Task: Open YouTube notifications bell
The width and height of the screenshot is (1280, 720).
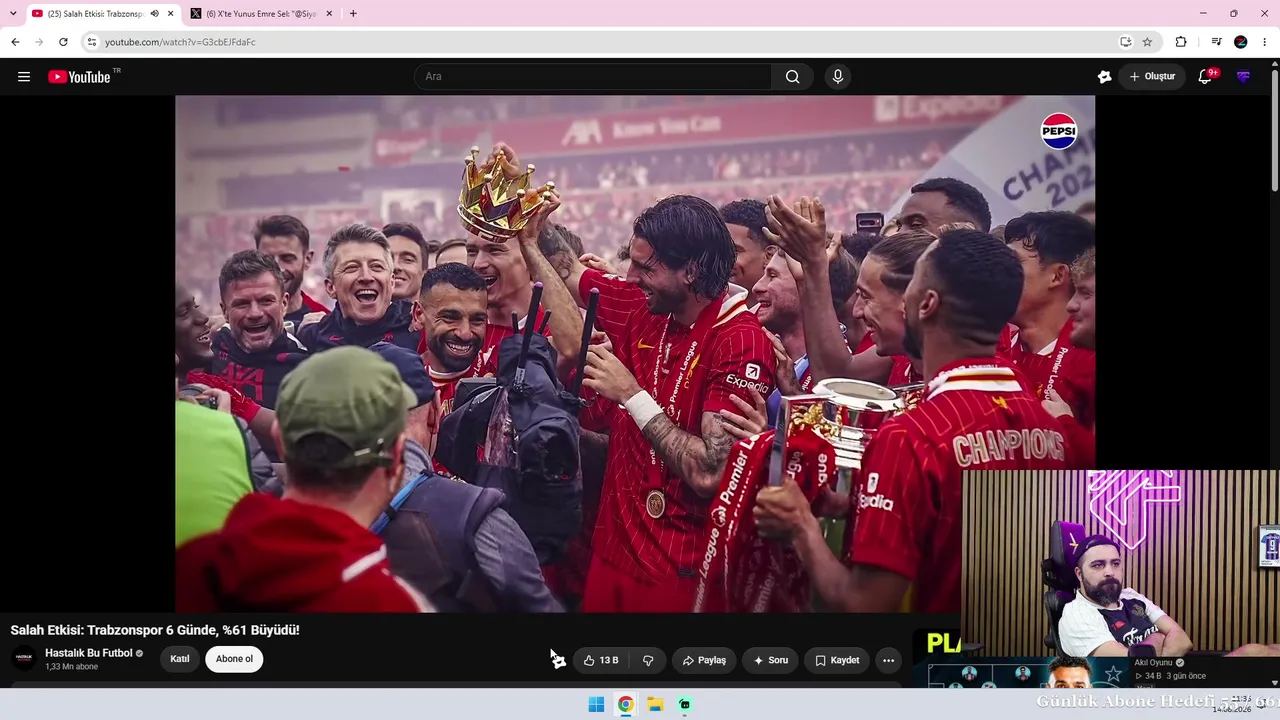Action: [x=1205, y=77]
